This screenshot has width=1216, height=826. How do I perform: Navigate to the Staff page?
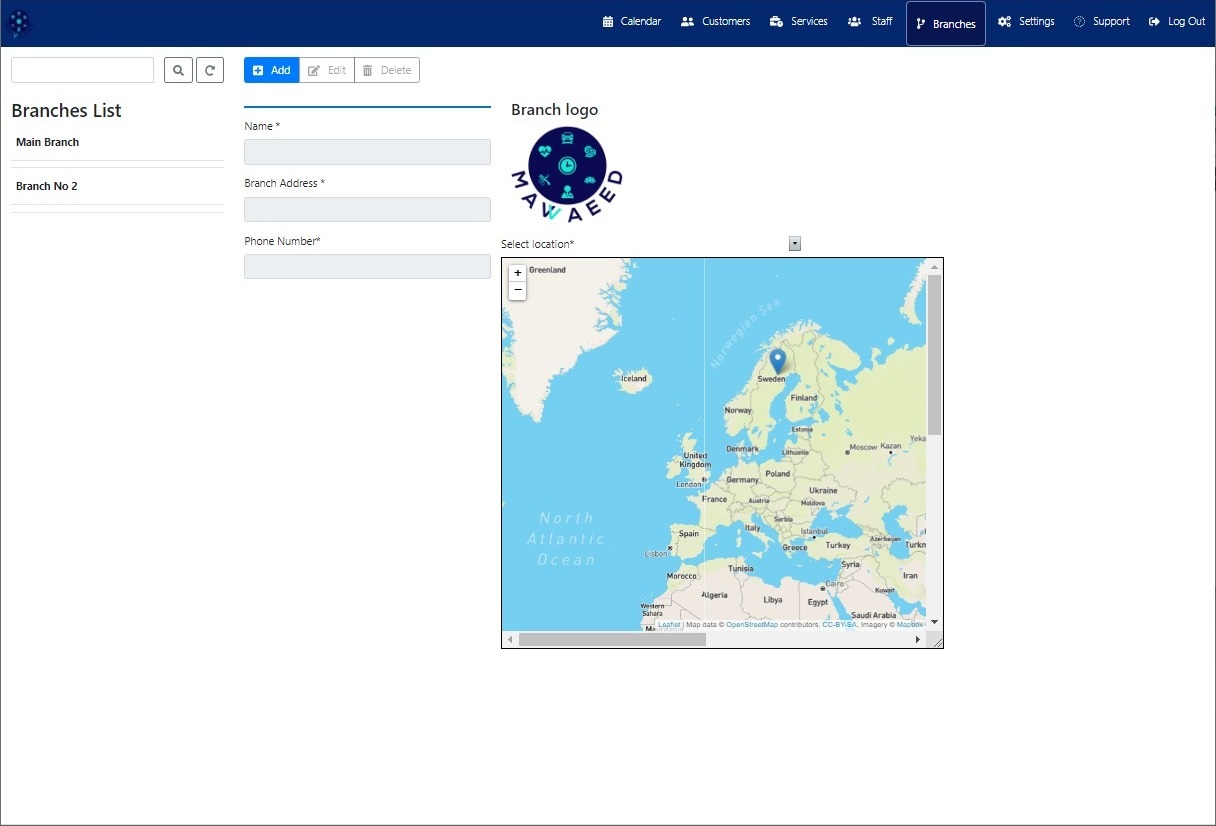[x=870, y=22]
